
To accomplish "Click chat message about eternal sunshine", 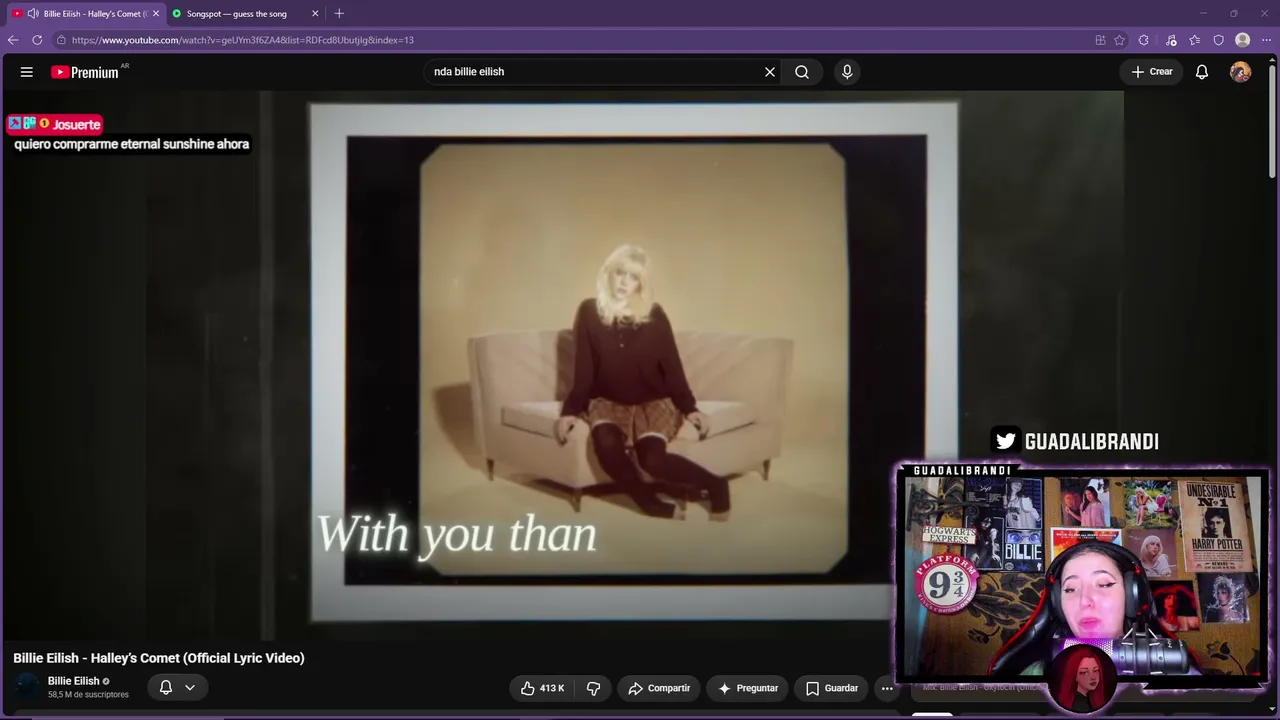I will coord(131,144).
